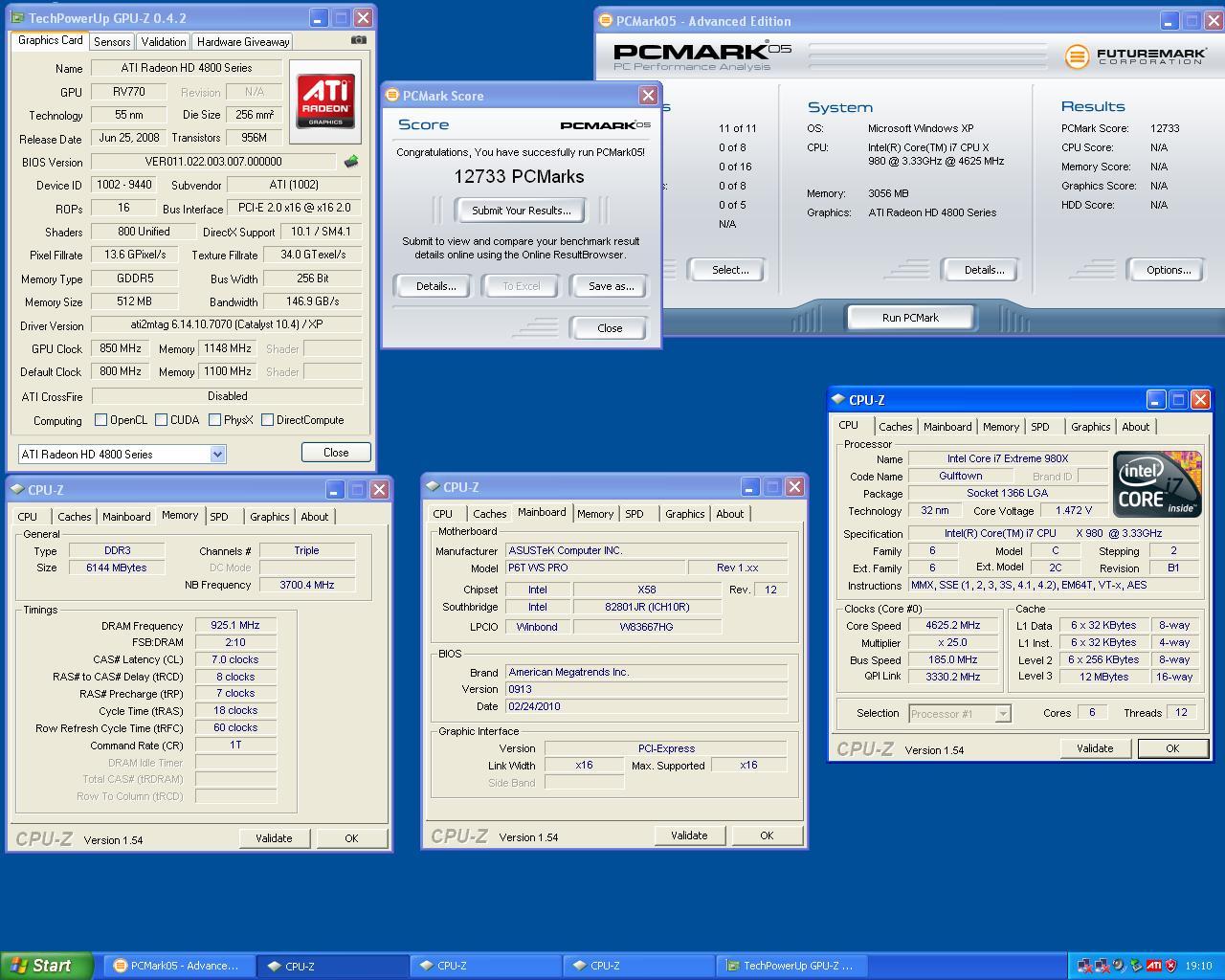Click the PCMark Score dialog title icon

click(x=391, y=96)
